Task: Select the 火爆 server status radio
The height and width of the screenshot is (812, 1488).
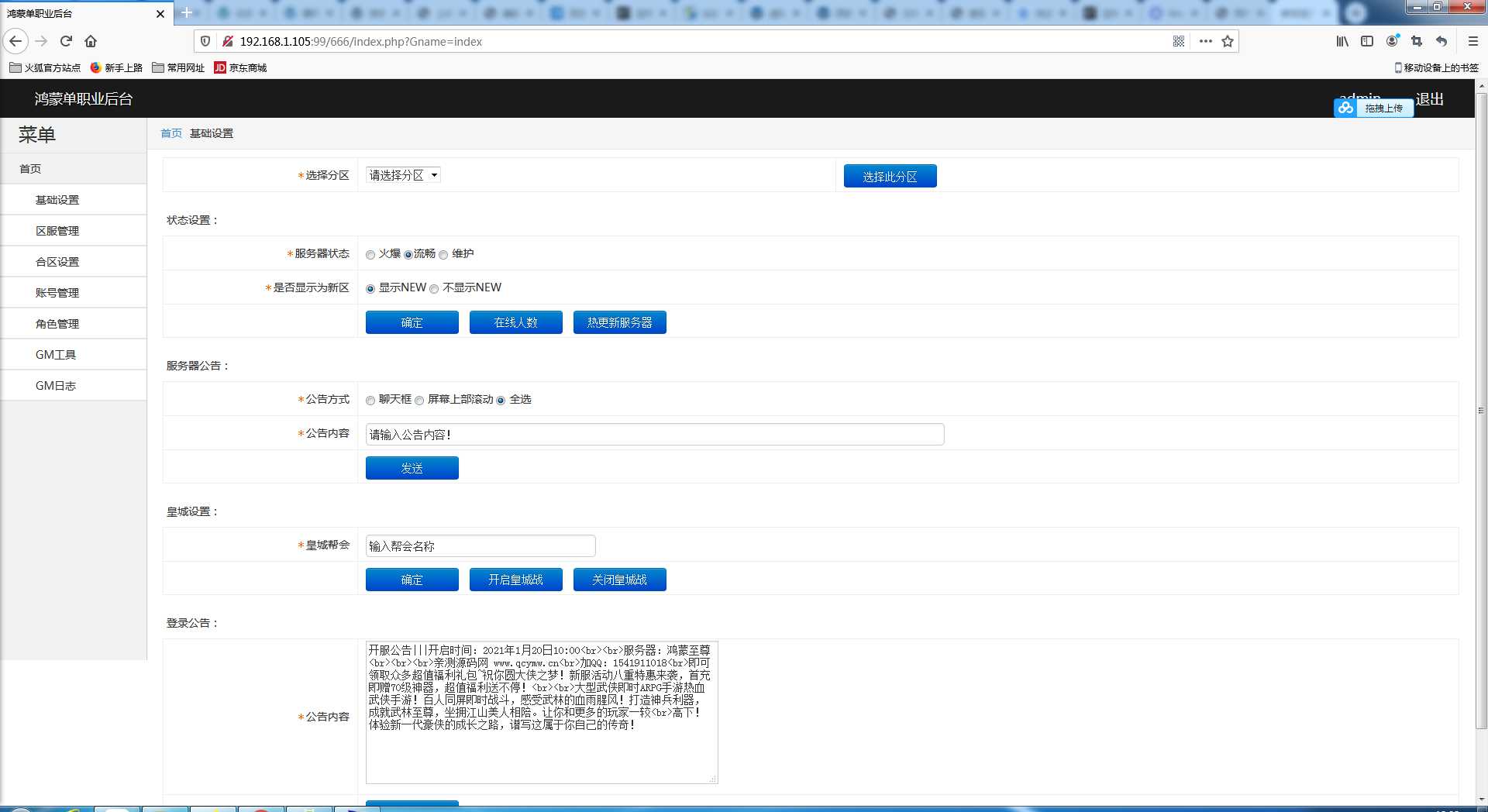Action: click(370, 255)
